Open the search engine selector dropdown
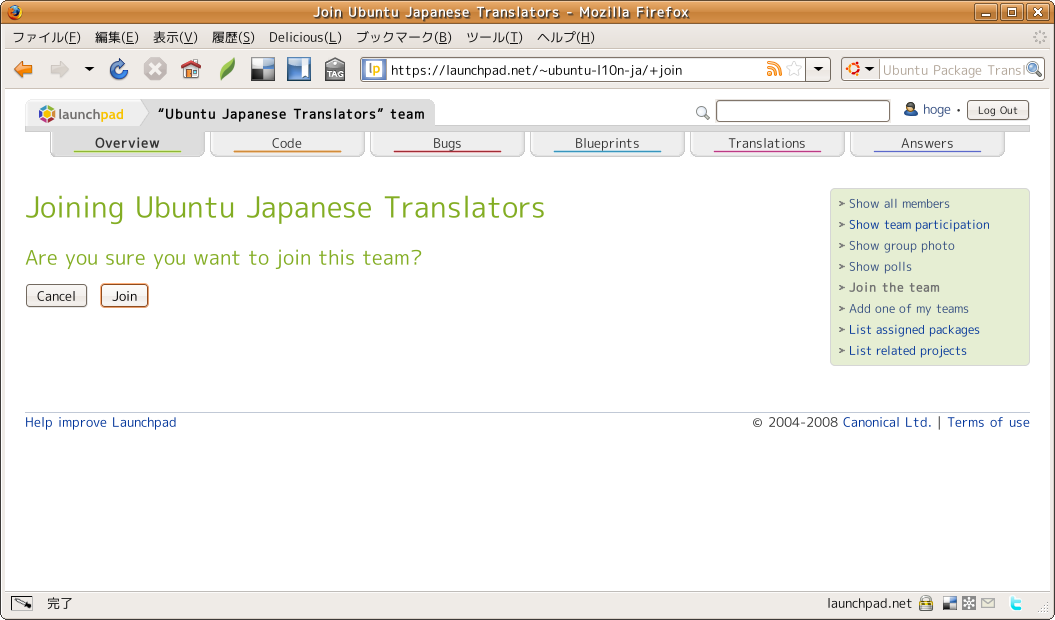Image resolution: width=1055 pixels, height=620 pixels. pos(860,69)
